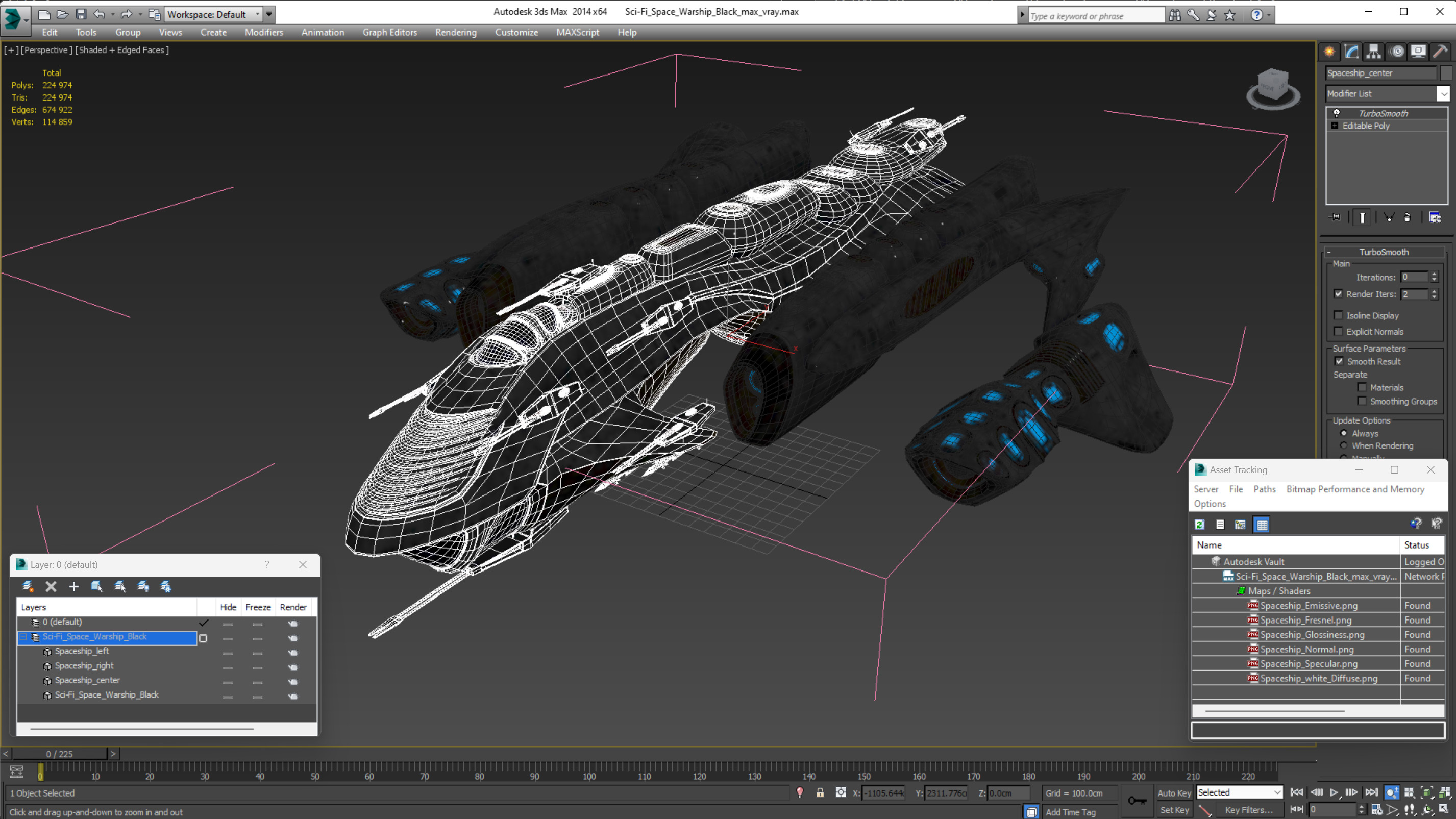Click Save File icon in quick toolbar

pyautogui.click(x=81, y=14)
